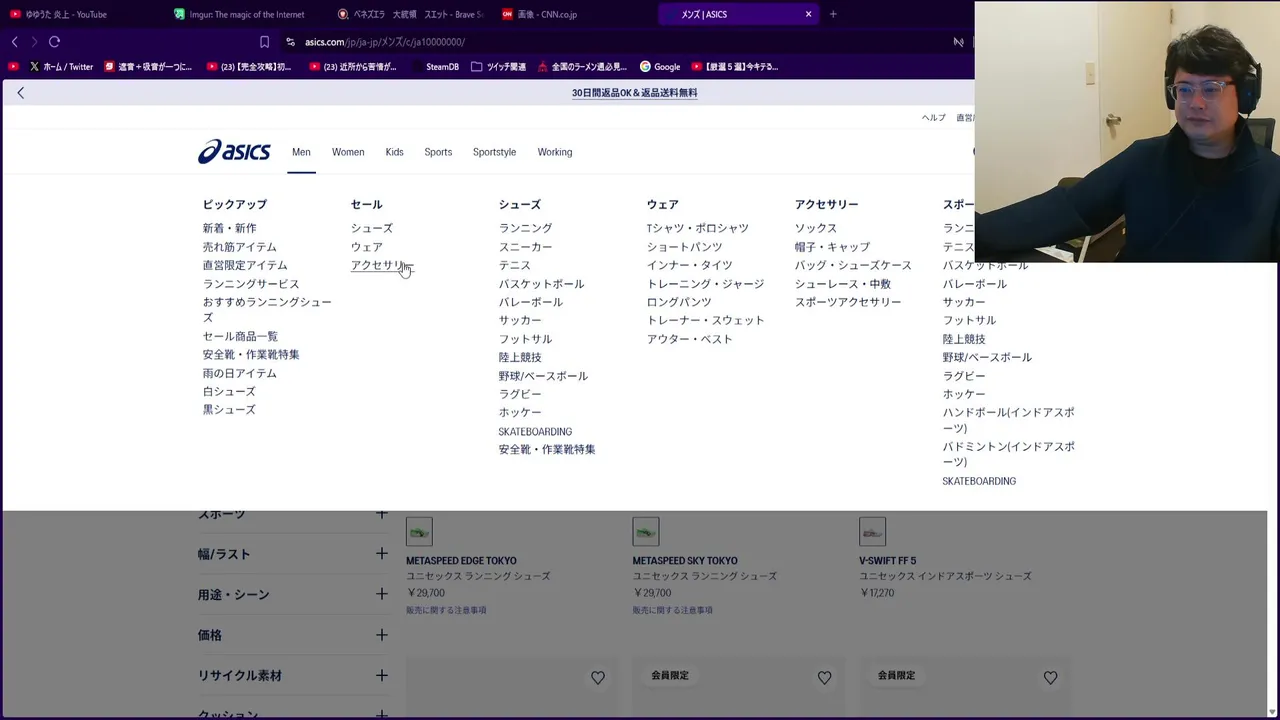Screen dimensions: 1280x720
Task: Open METASPEED EDGE TOKYO product title
Action: (x=461, y=561)
